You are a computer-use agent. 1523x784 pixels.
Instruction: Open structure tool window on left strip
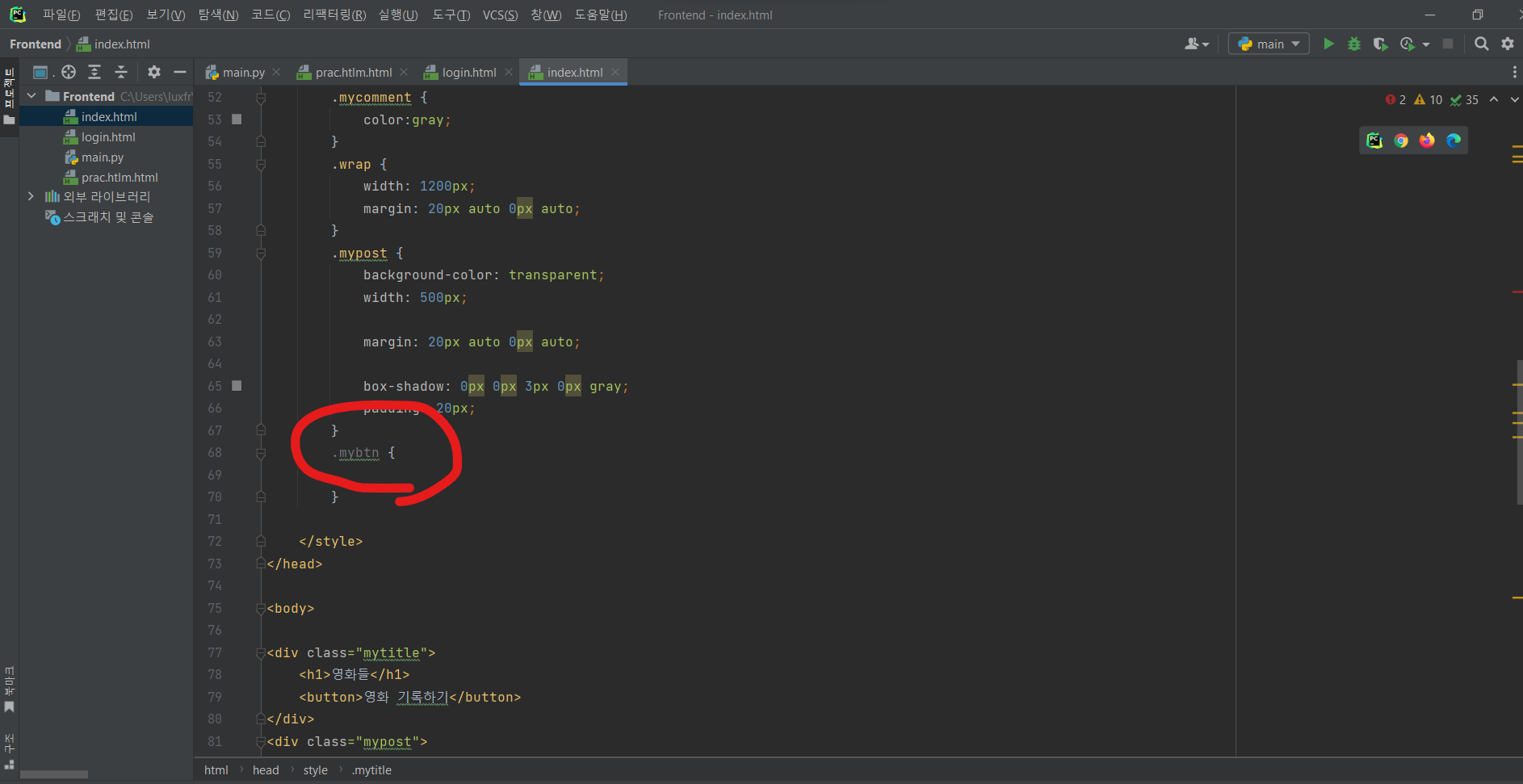[9, 751]
